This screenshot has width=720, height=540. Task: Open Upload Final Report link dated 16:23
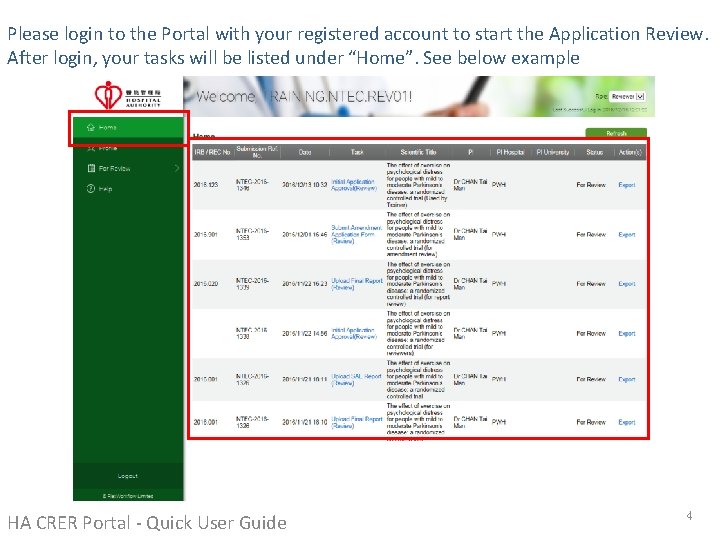pyautogui.click(x=357, y=284)
